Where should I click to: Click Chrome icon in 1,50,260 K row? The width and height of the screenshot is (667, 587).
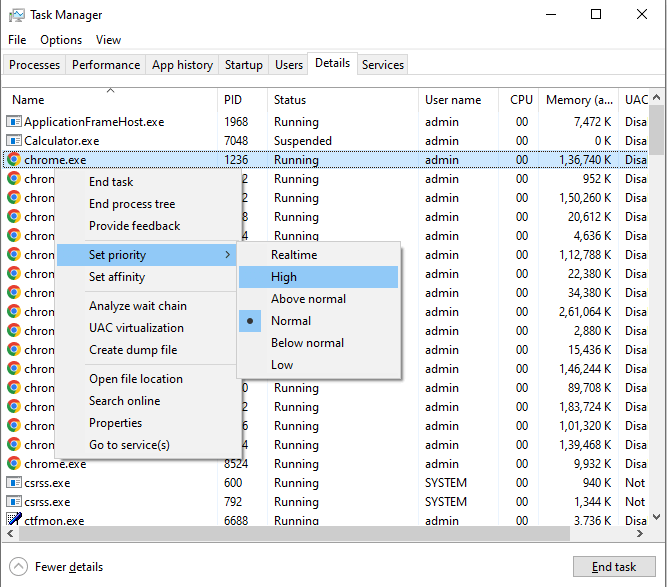click(14, 198)
